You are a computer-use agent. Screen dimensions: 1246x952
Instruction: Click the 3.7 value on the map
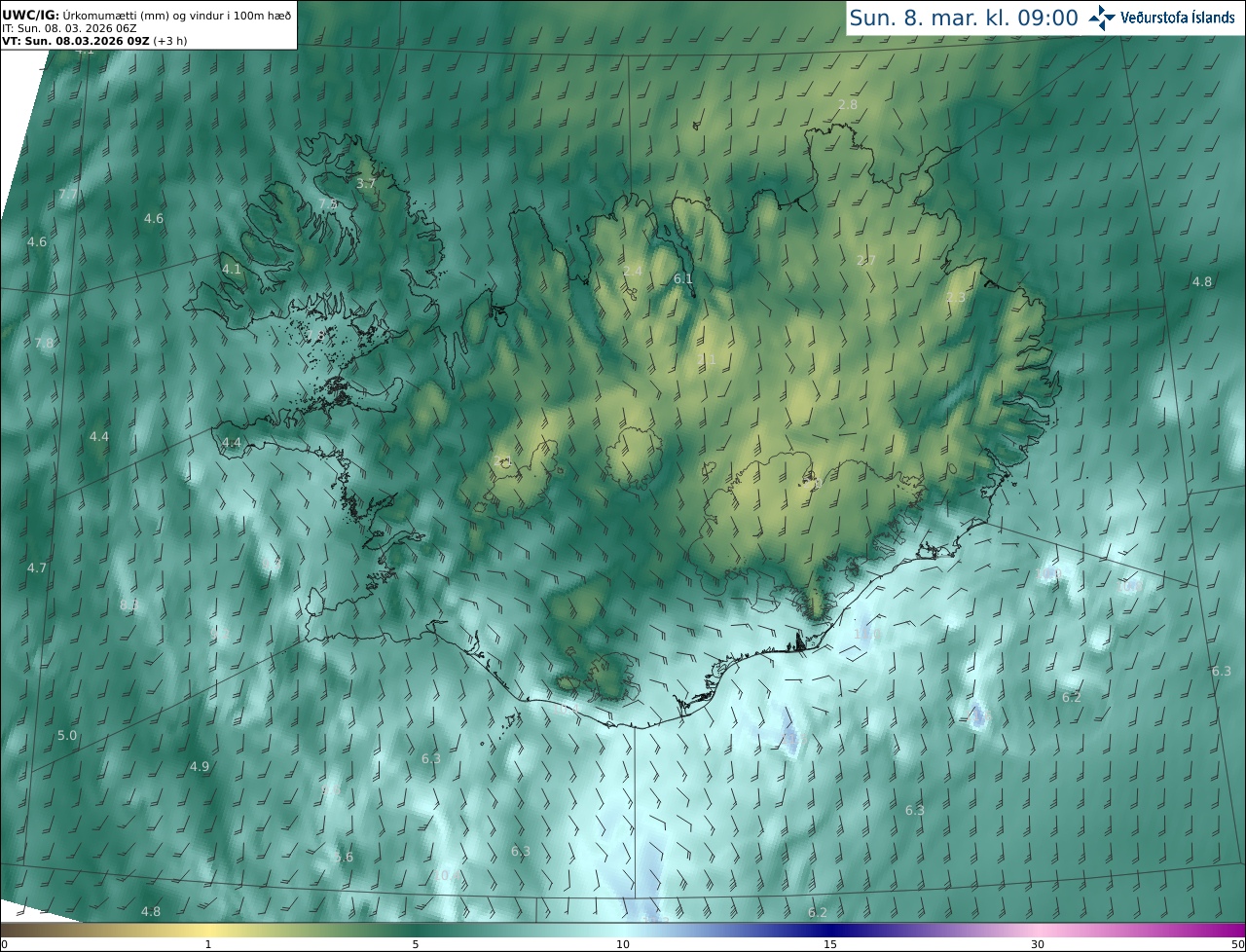coord(365,183)
